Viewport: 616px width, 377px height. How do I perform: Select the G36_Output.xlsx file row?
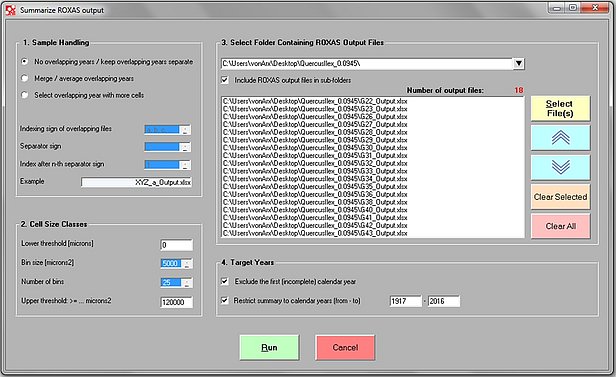coord(315,194)
